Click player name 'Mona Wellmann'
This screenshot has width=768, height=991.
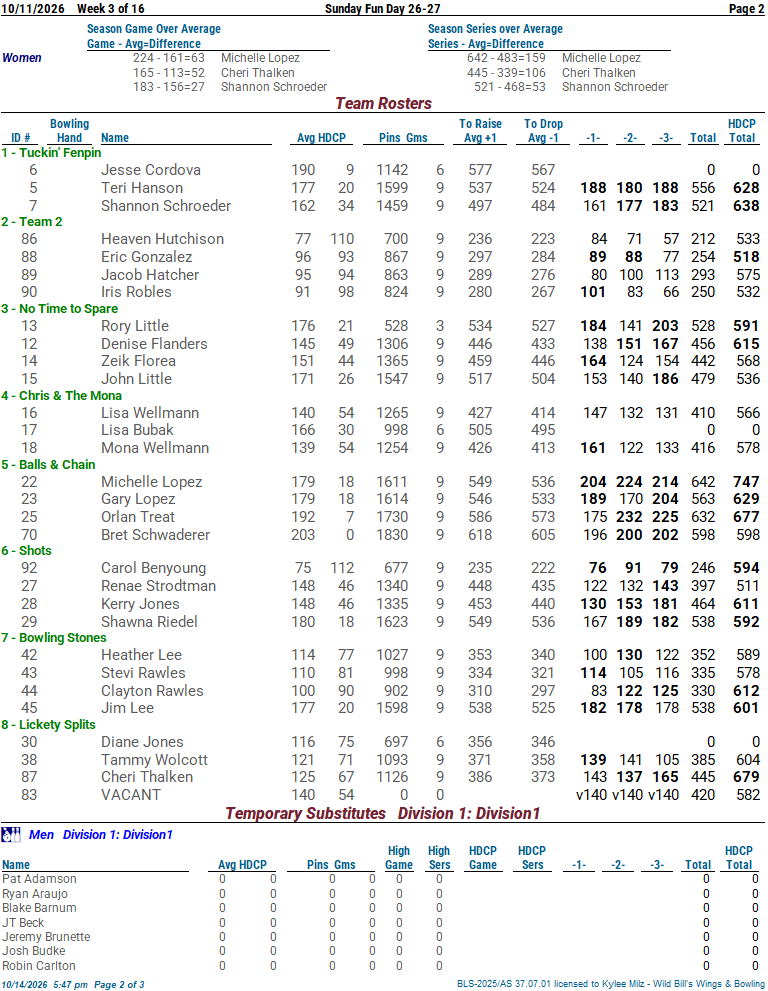(155, 448)
